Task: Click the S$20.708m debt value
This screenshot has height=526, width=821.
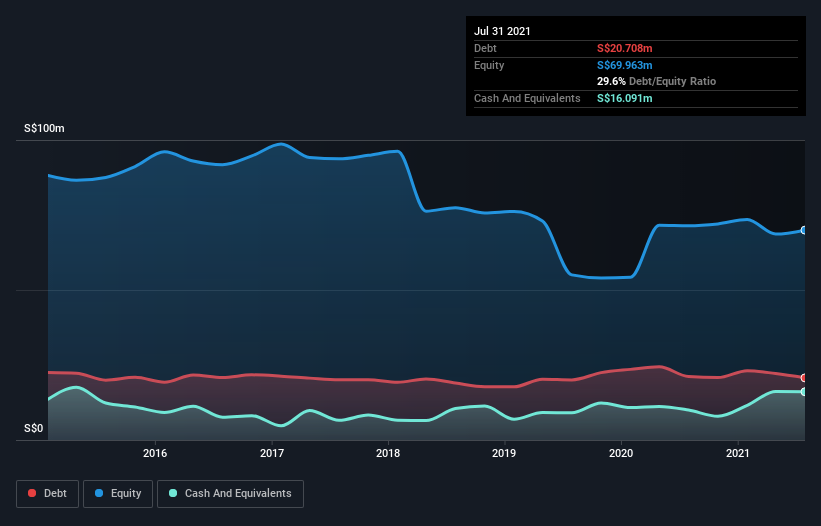Action: point(625,48)
